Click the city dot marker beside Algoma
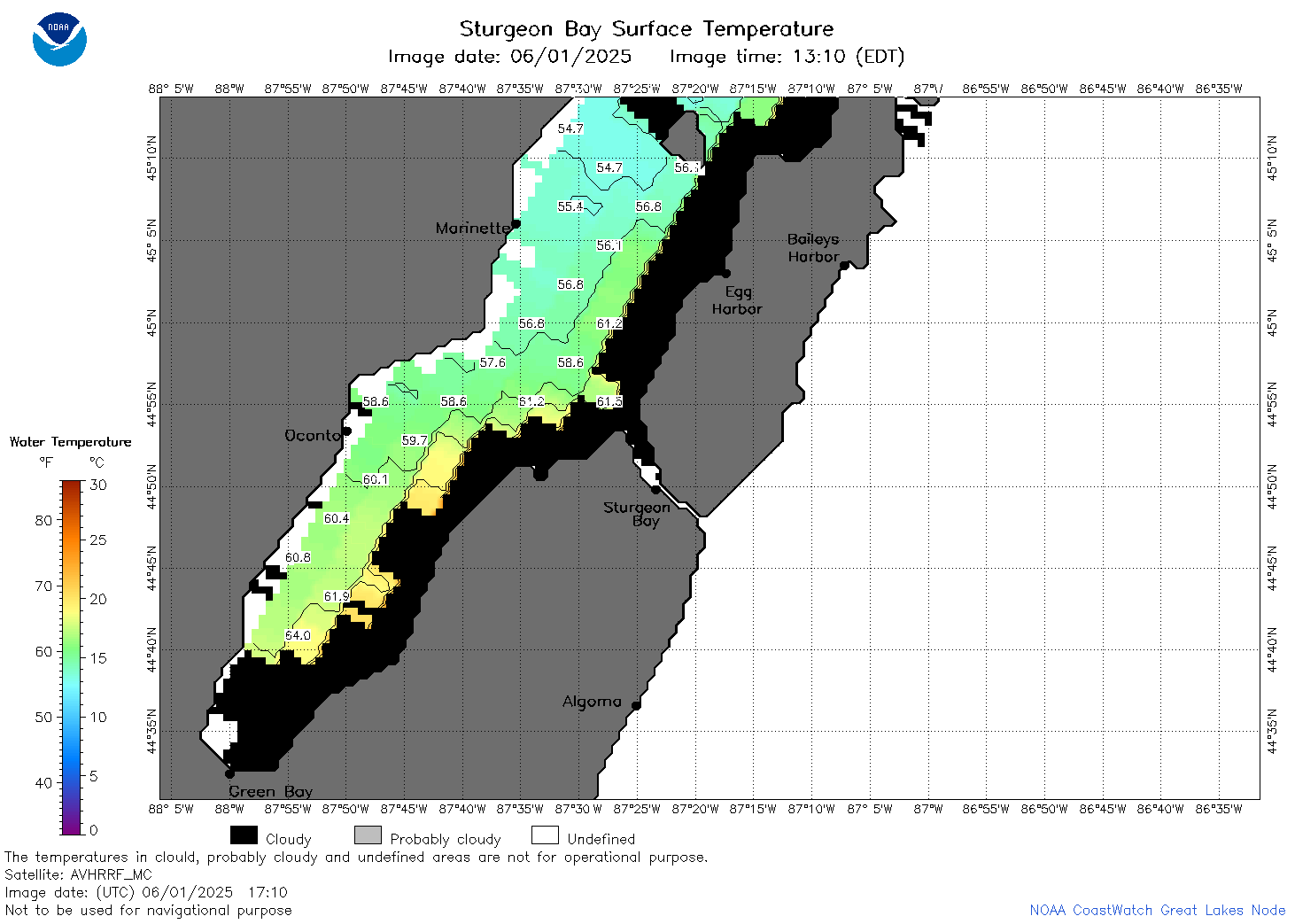This screenshot has height=924, width=1295. (x=636, y=705)
